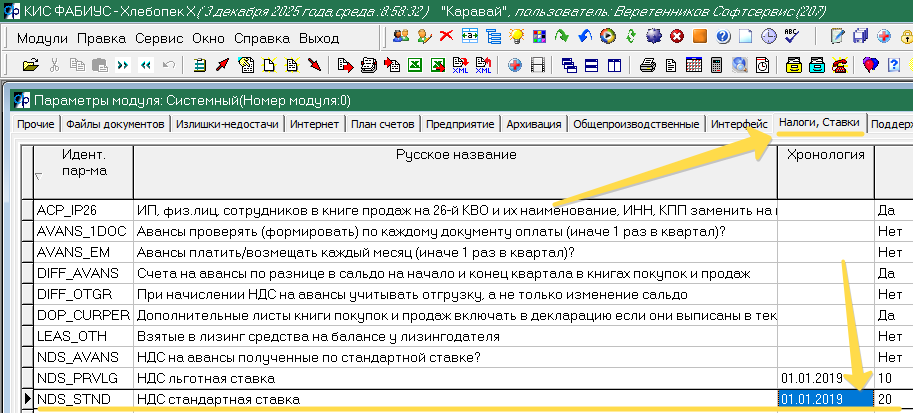Screen dimensions: 913x414
Task: Click the colored squares palette icon
Action: tap(539, 36)
